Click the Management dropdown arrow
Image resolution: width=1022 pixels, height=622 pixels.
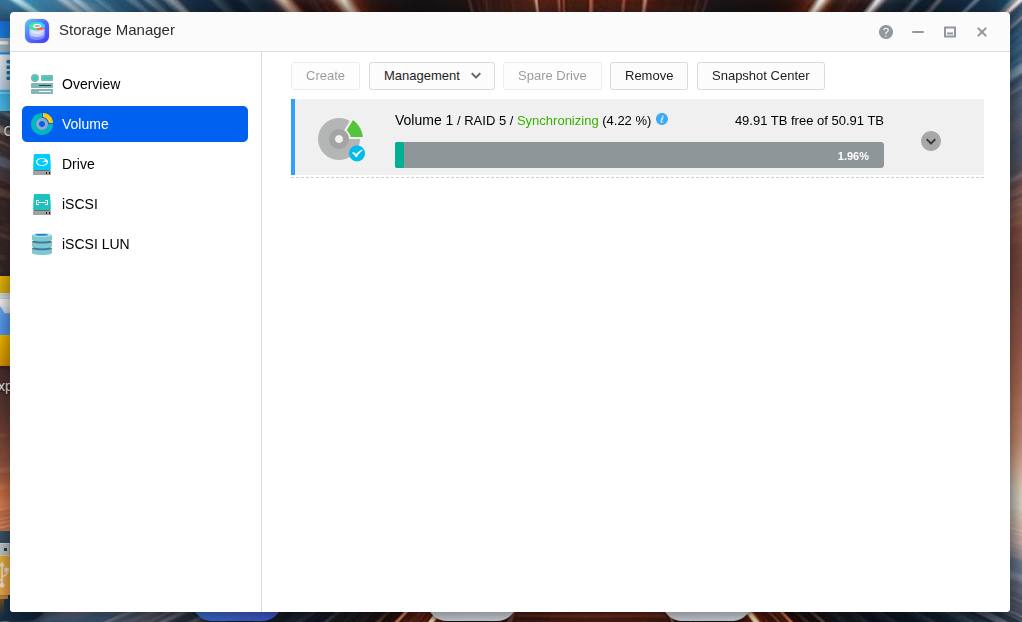click(476, 76)
